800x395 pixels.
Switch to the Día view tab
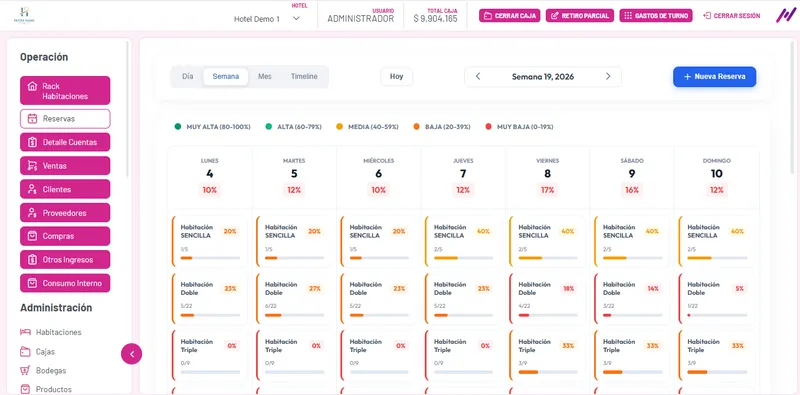pyautogui.click(x=188, y=77)
